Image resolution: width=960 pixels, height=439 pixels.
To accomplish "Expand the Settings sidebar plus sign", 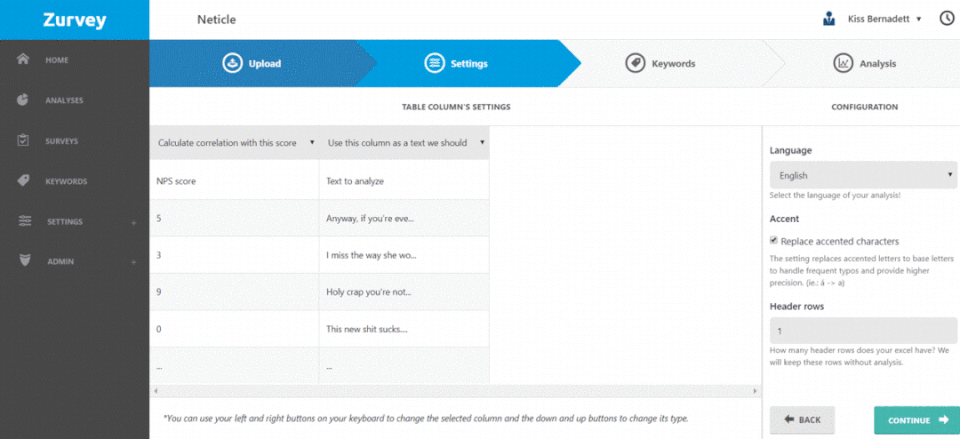I will (133, 222).
